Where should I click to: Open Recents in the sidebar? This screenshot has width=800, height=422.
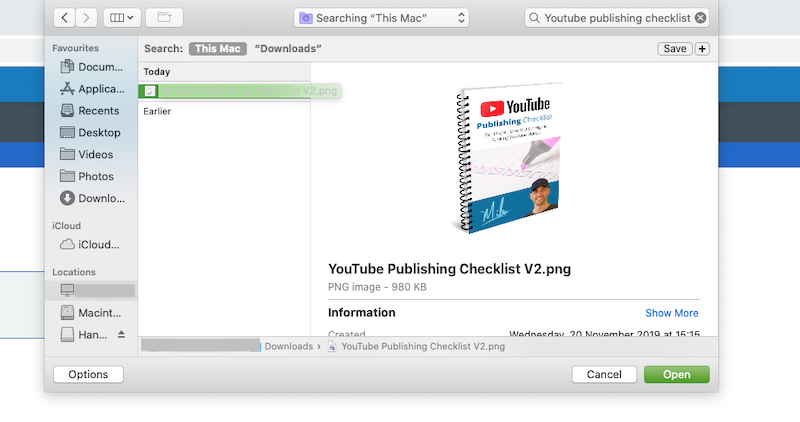92,111
